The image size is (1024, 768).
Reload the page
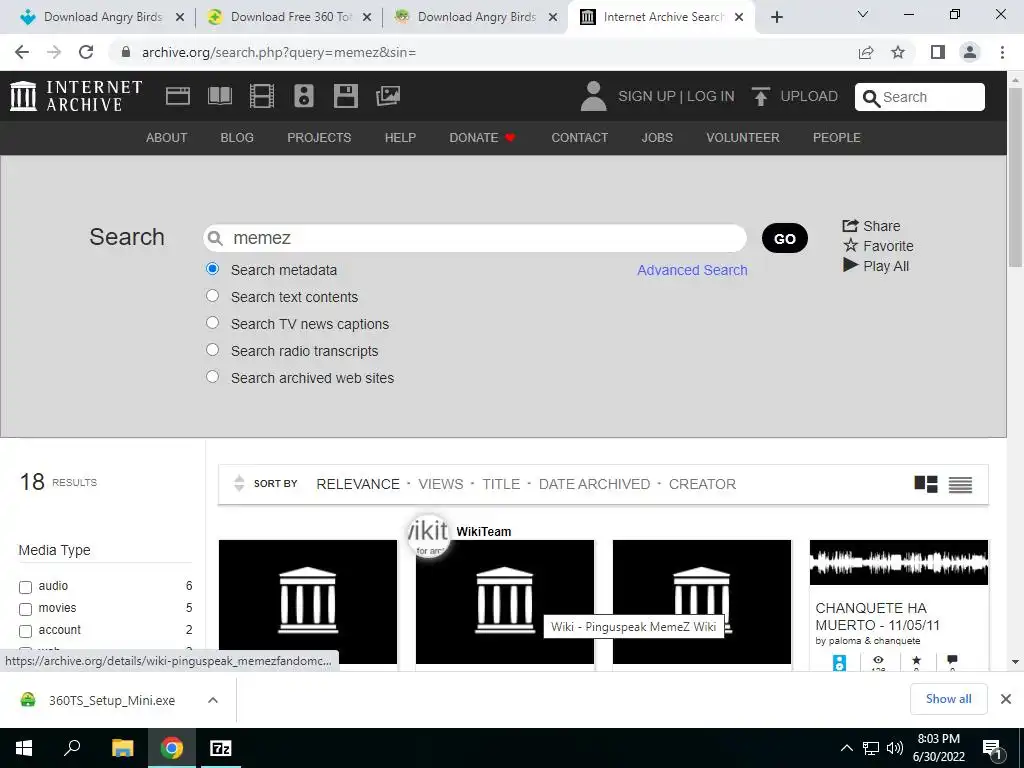click(86, 52)
